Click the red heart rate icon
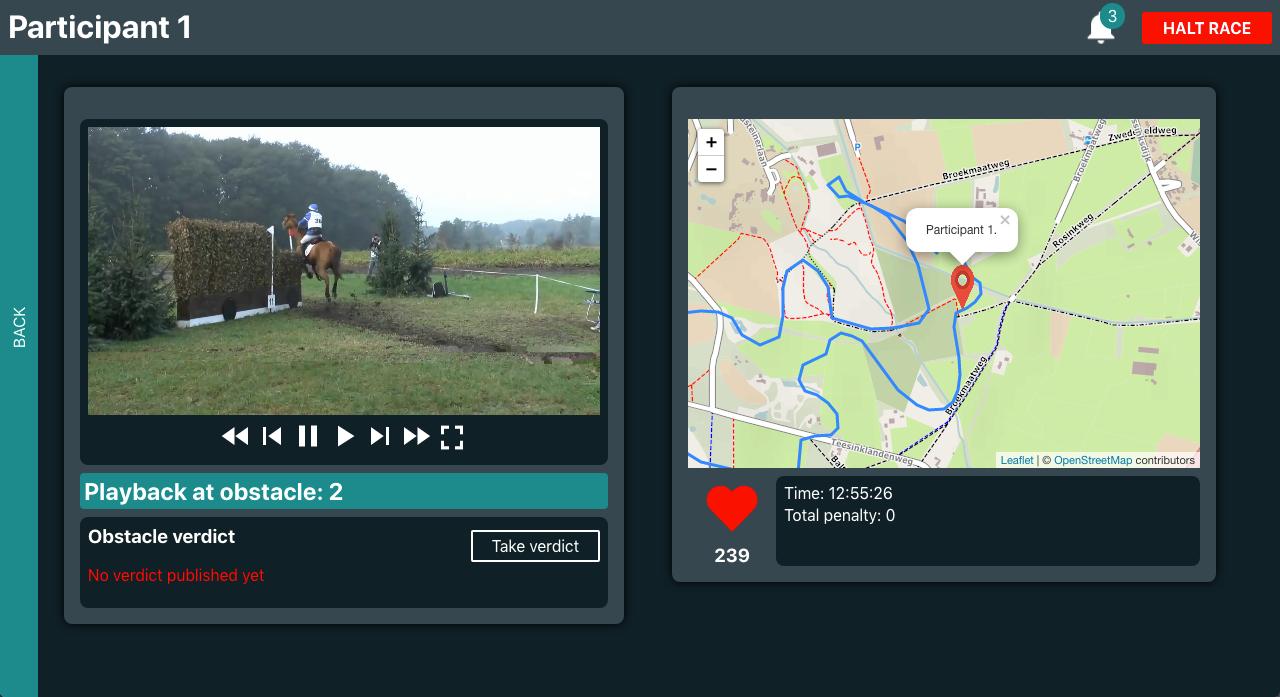 point(732,508)
